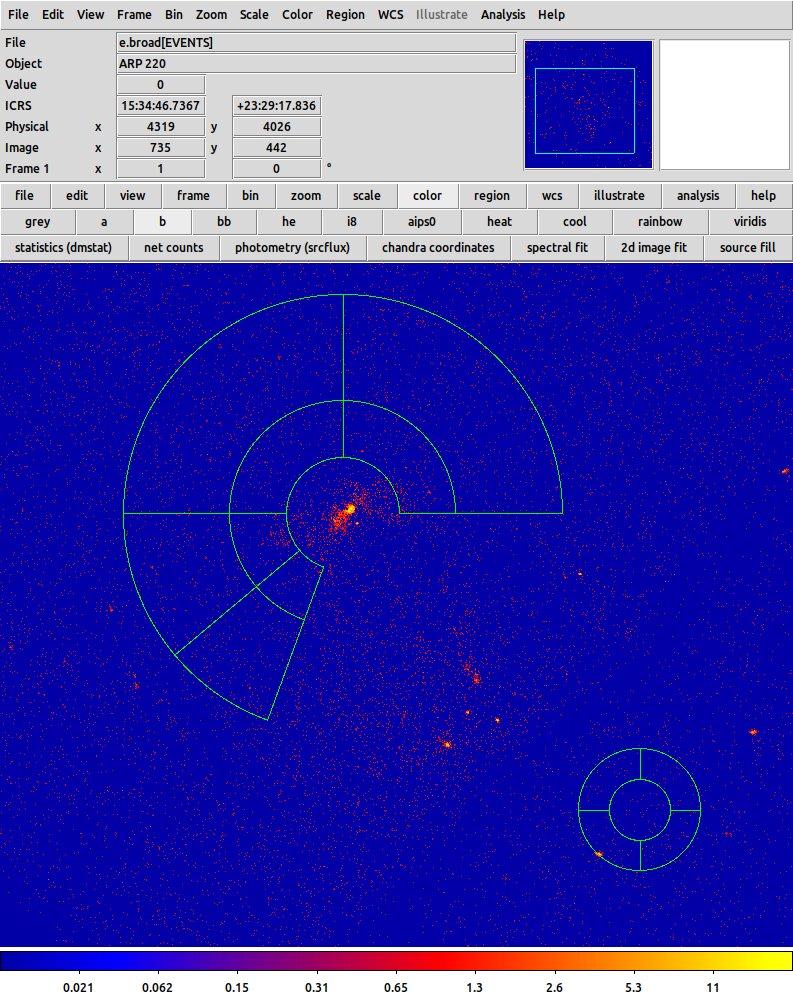Select the 'he' colormap
The height and width of the screenshot is (995, 793).
pos(289,221)
